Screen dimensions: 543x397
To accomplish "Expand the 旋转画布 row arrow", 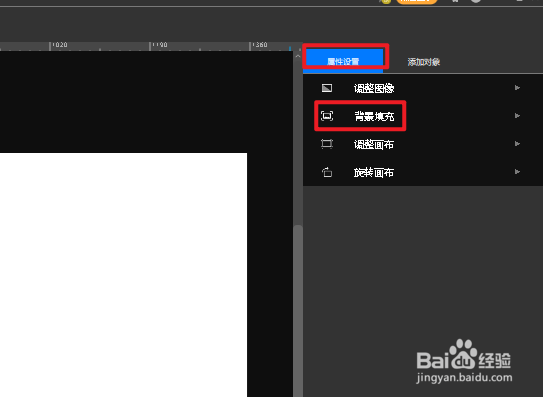I will [x=517, y=172].
